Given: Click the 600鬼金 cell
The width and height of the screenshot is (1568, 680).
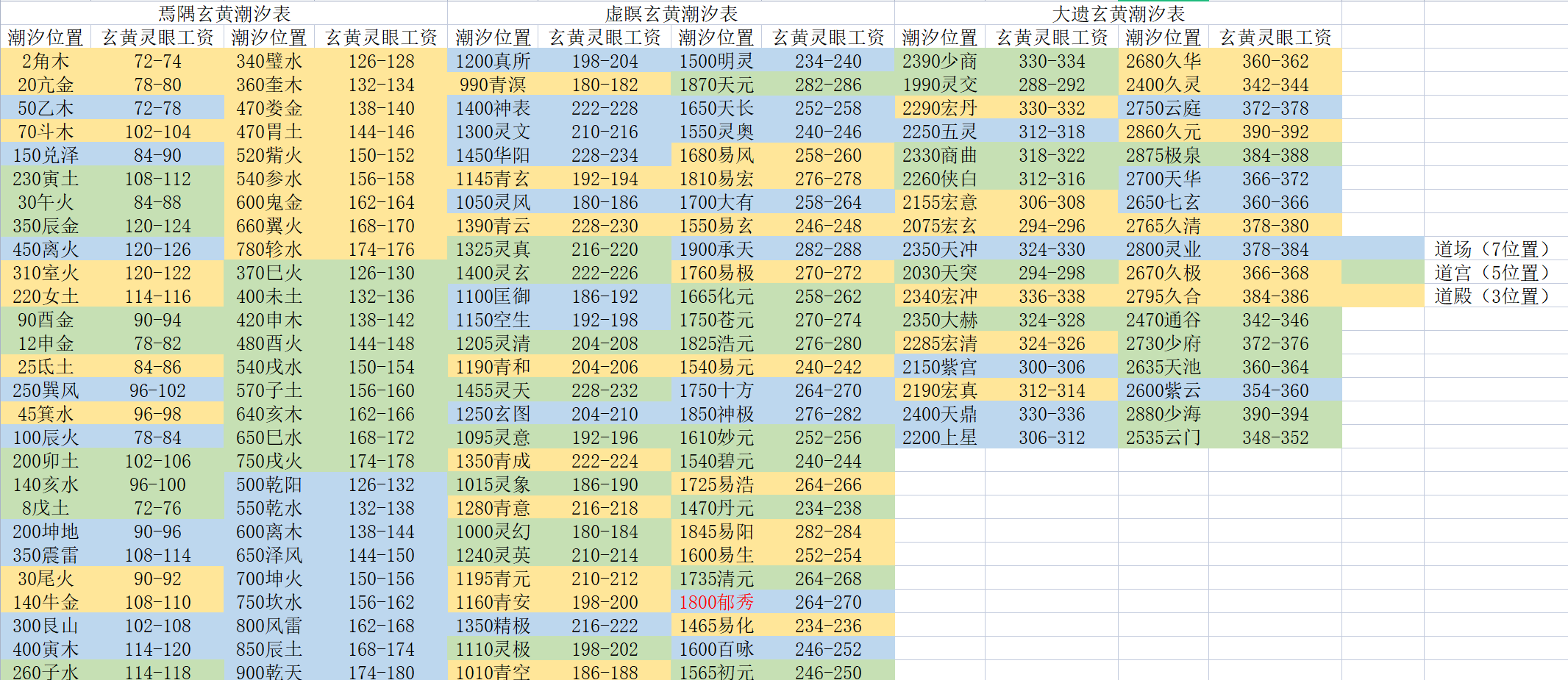Looking at the screenshot, I should coord(269,201).
